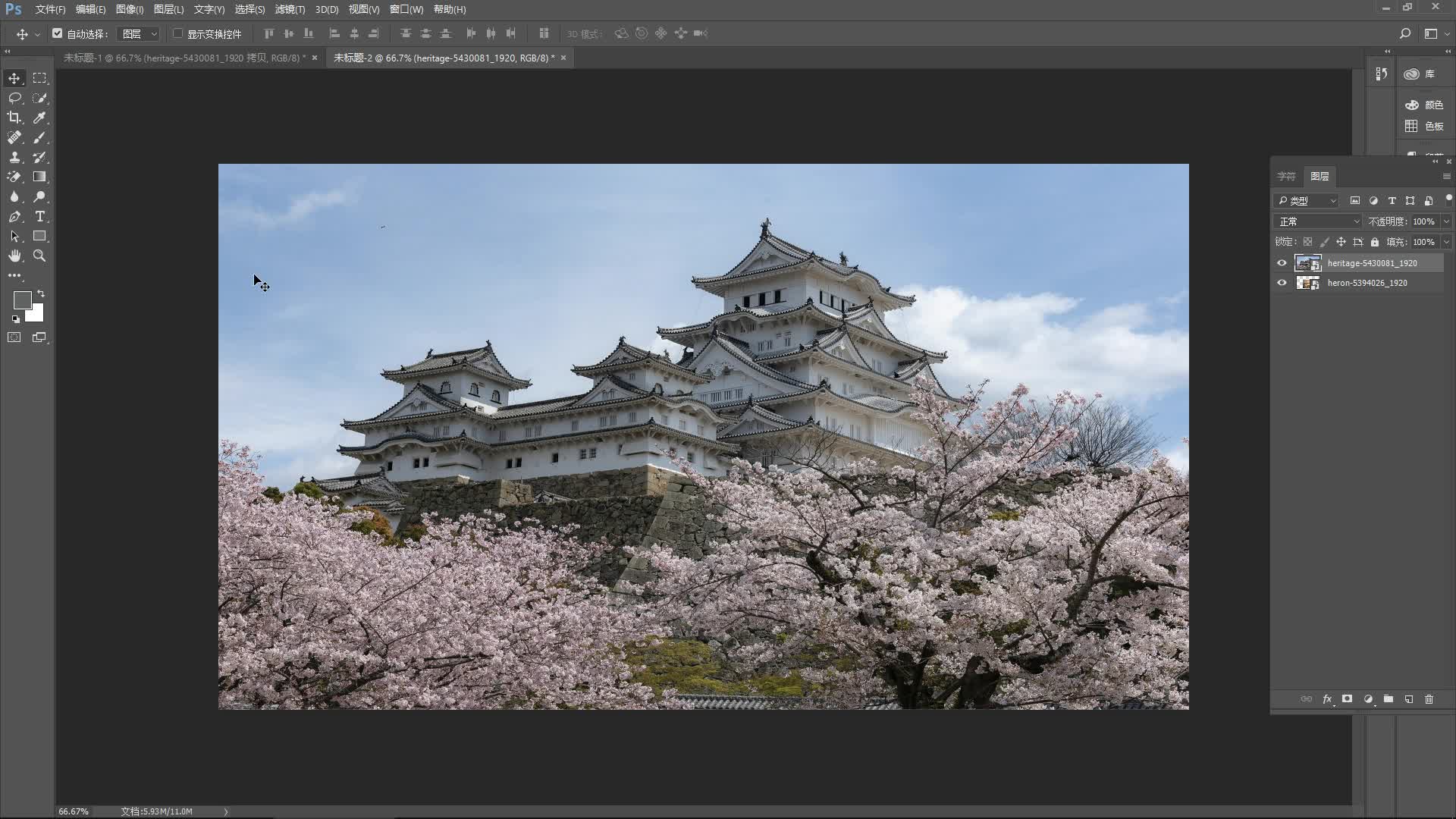1456x819 pixels.
Task: Open the Filter menu
Action: [290, 9]
